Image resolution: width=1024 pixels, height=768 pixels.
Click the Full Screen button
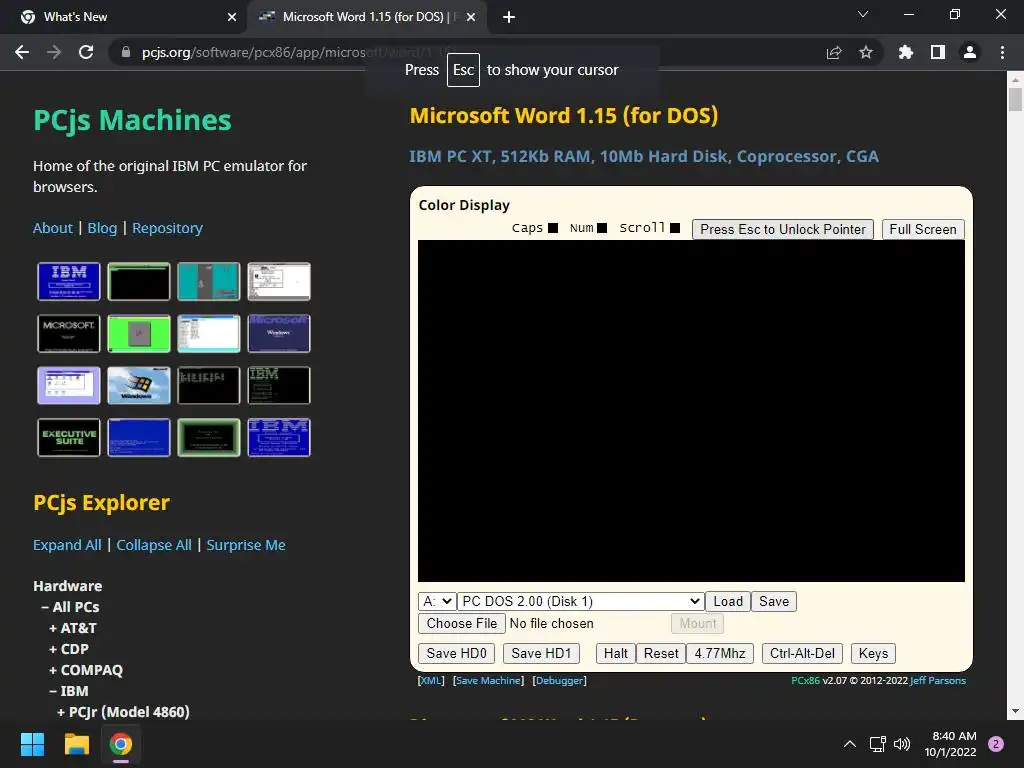923,229
